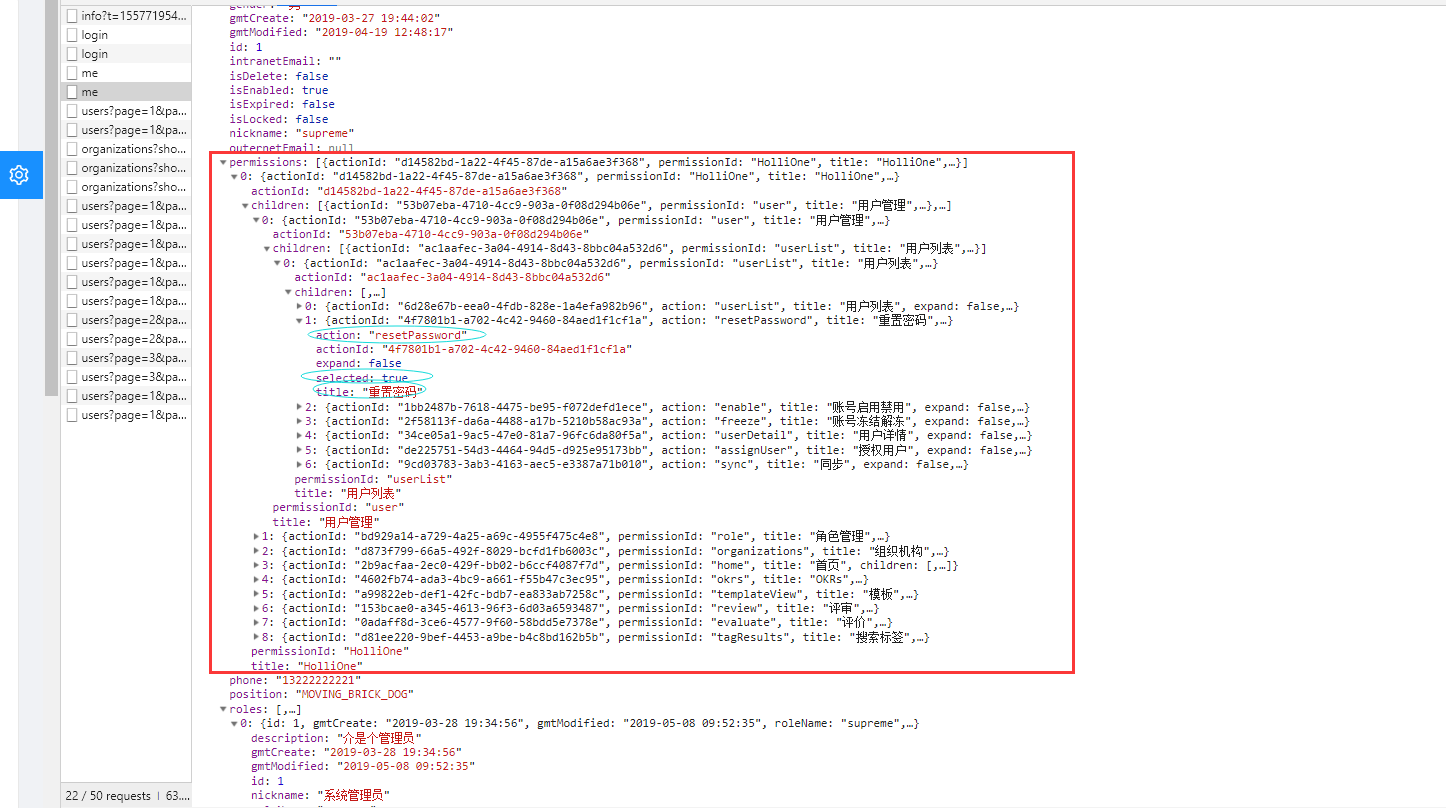Screen dimensions: 1446x808
Task: Collapse the permissions array node
Action: click(x=223, y=162)
